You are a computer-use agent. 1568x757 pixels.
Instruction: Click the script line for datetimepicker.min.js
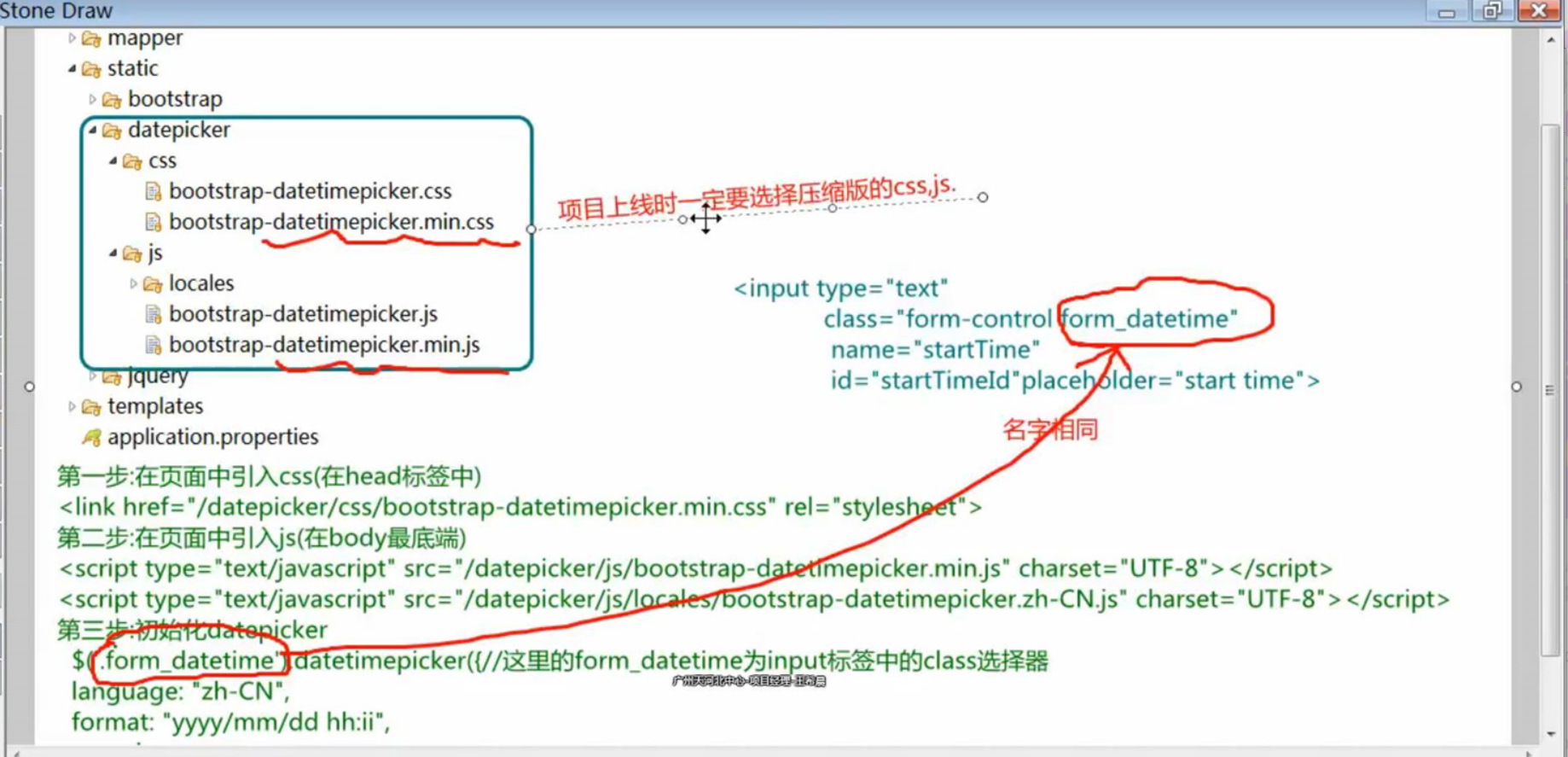pos(696,568)
